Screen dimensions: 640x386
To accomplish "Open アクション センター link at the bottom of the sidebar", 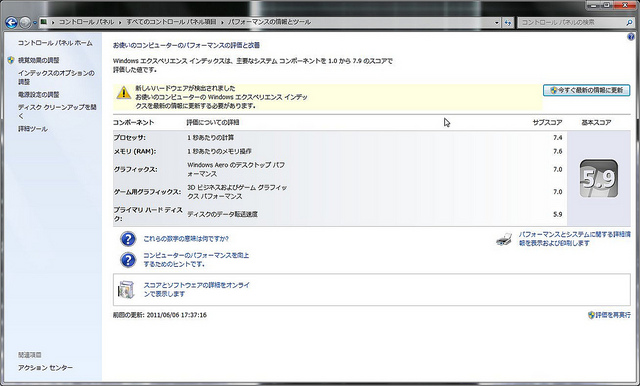I will click(x=45, y=368).
